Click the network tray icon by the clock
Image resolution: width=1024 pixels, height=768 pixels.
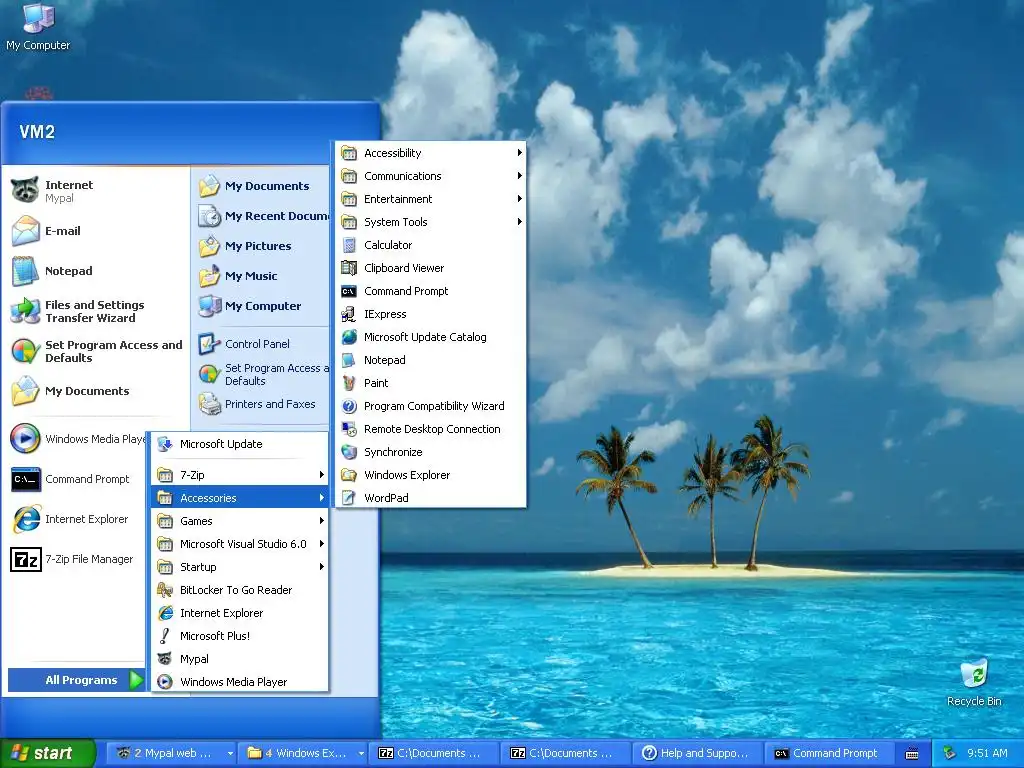(x=950, y=754)
